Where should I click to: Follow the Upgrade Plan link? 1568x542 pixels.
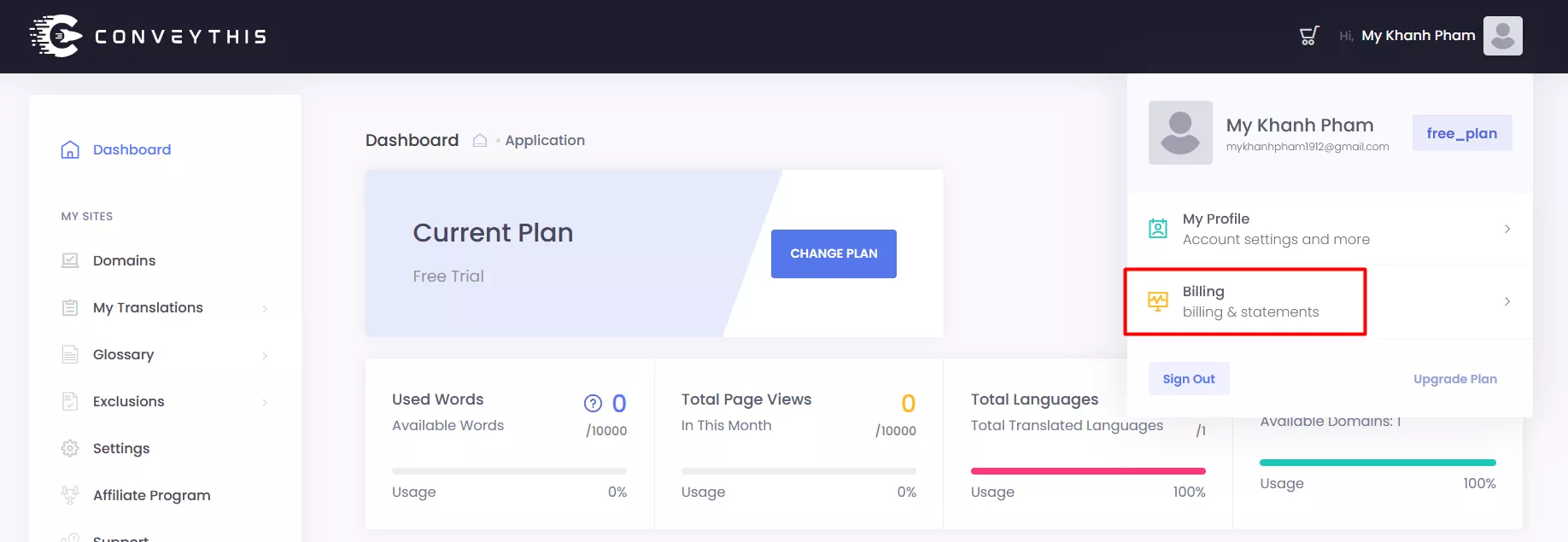pos(1454,379)
